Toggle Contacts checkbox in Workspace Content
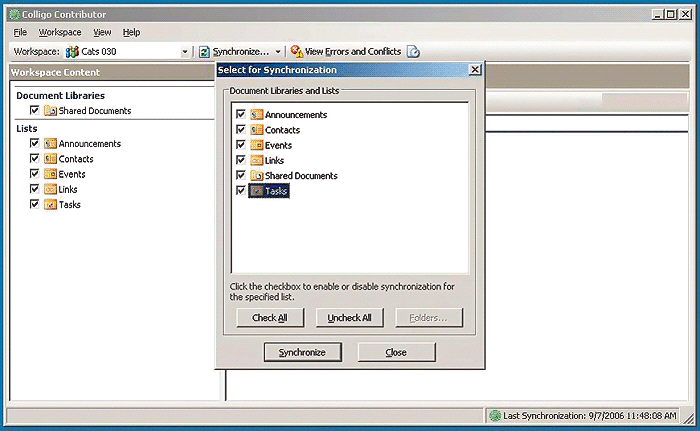700x431 pixels. [x=34, y=158]
